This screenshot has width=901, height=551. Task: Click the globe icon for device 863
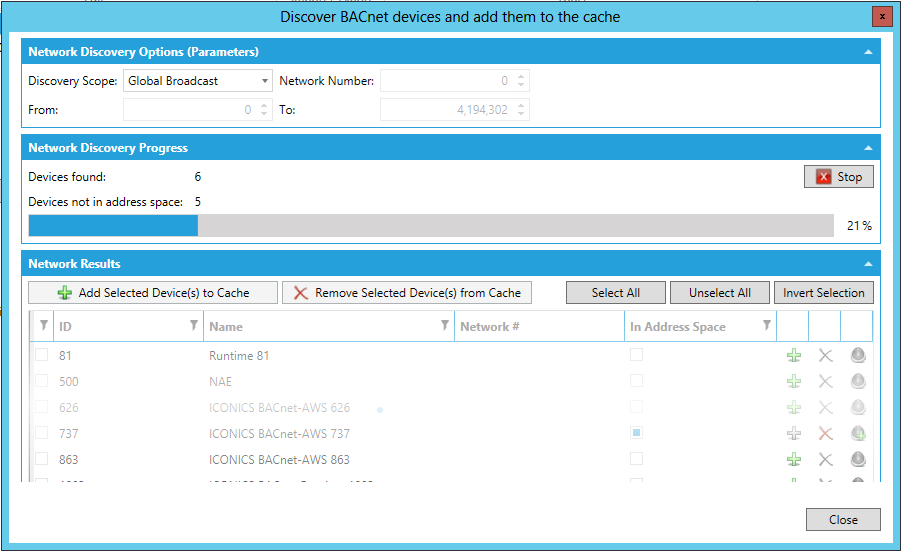tap(857, 459)
